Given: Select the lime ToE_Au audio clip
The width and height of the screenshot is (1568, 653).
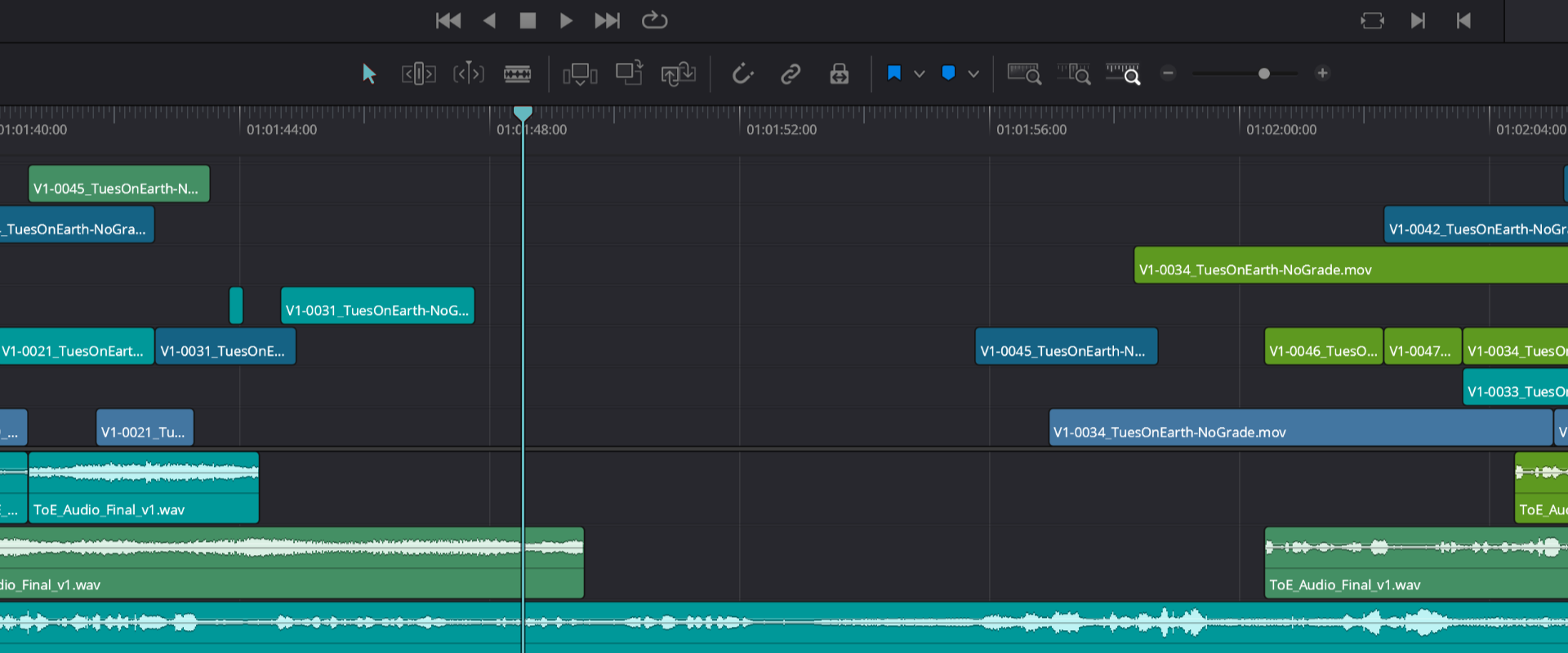Looking at the screenshot, I should (x=1541, y=488).
